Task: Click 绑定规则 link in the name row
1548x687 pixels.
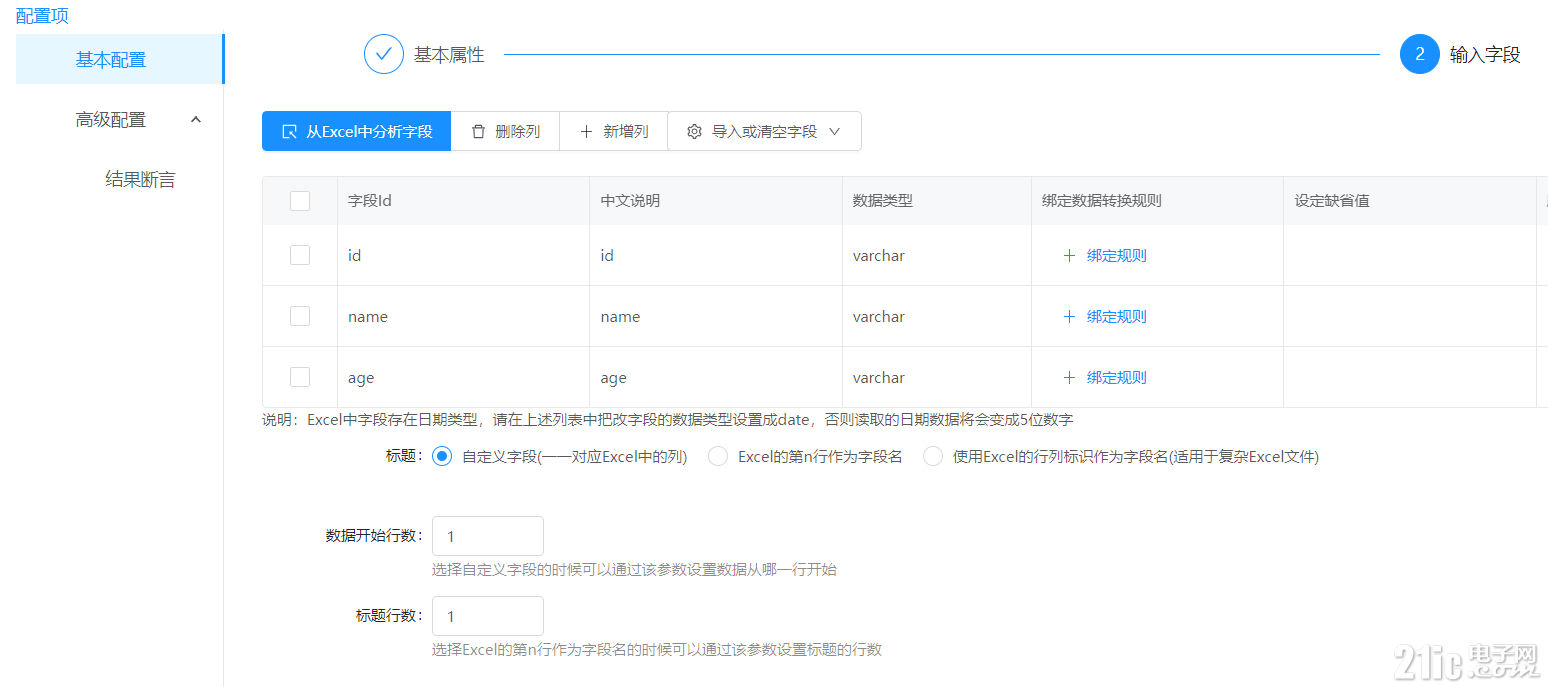Action: pyautogui.click(x=1117, y=316)
